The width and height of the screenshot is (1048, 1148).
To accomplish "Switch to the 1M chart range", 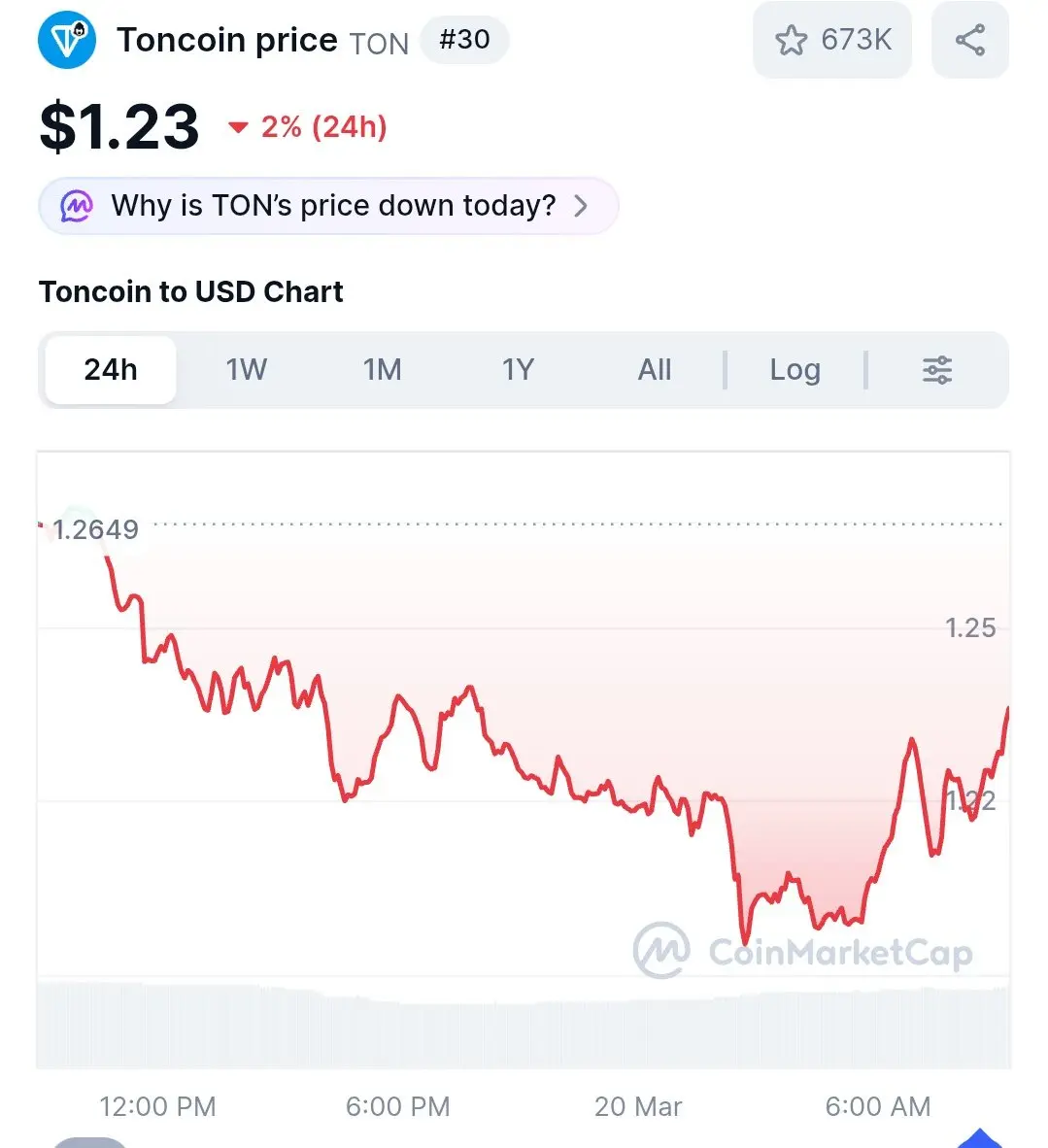I will 382,370.
